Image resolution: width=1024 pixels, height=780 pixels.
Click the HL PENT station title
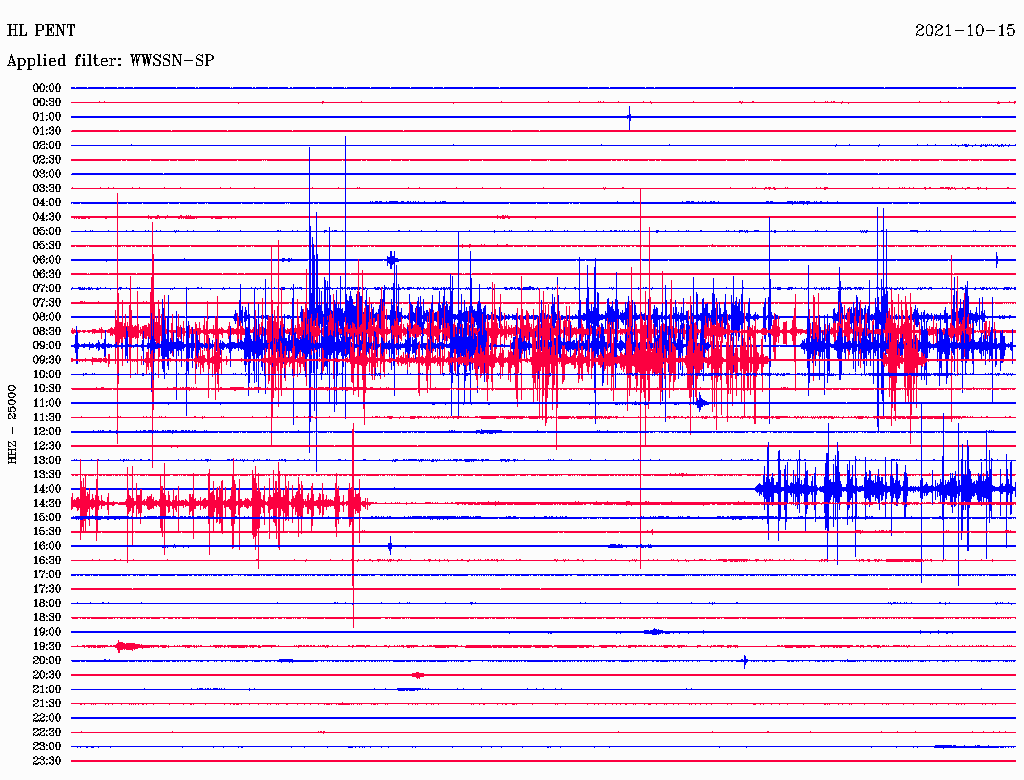pyautogui.click(x=41, y=31)
